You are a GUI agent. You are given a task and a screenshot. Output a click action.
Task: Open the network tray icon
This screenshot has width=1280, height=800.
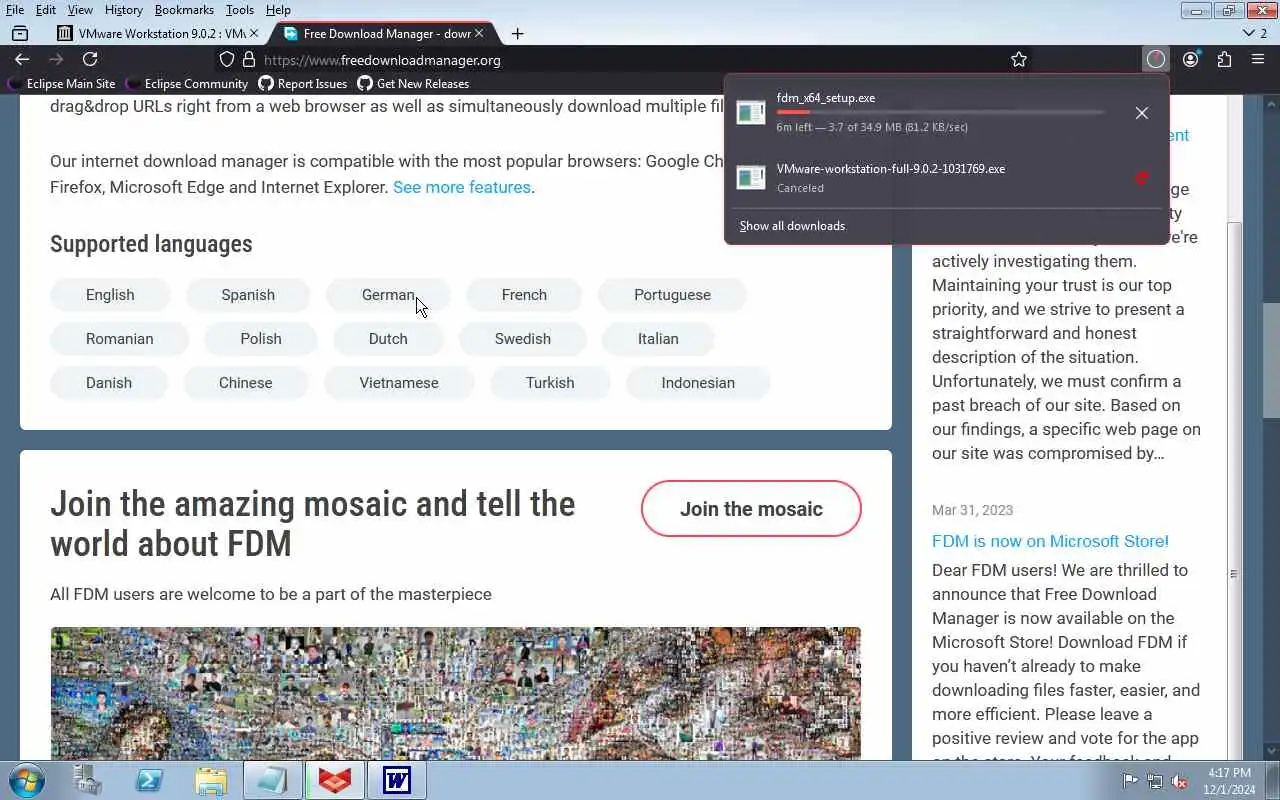click(1155, 781)
